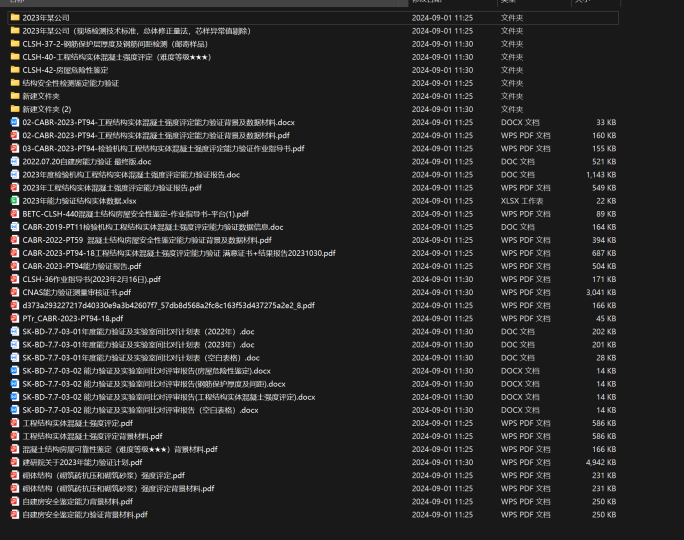Click the 2022.07.20自建房能力验证 最终版.doc file icon

14,161
